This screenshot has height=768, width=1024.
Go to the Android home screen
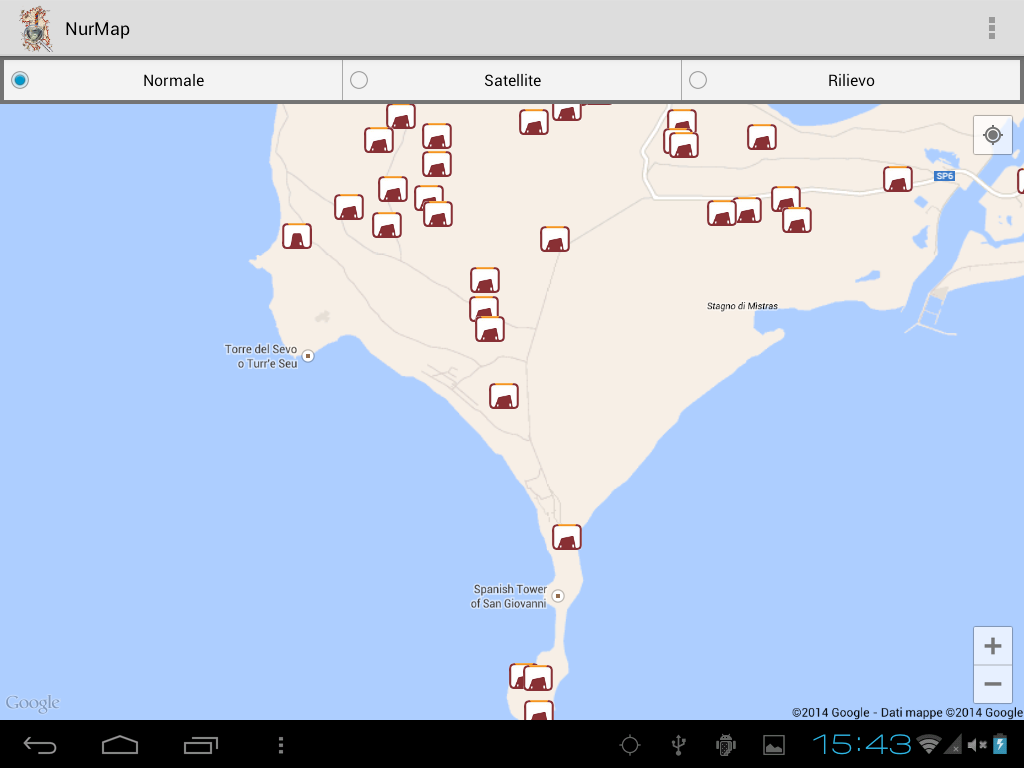pos(120,744)
